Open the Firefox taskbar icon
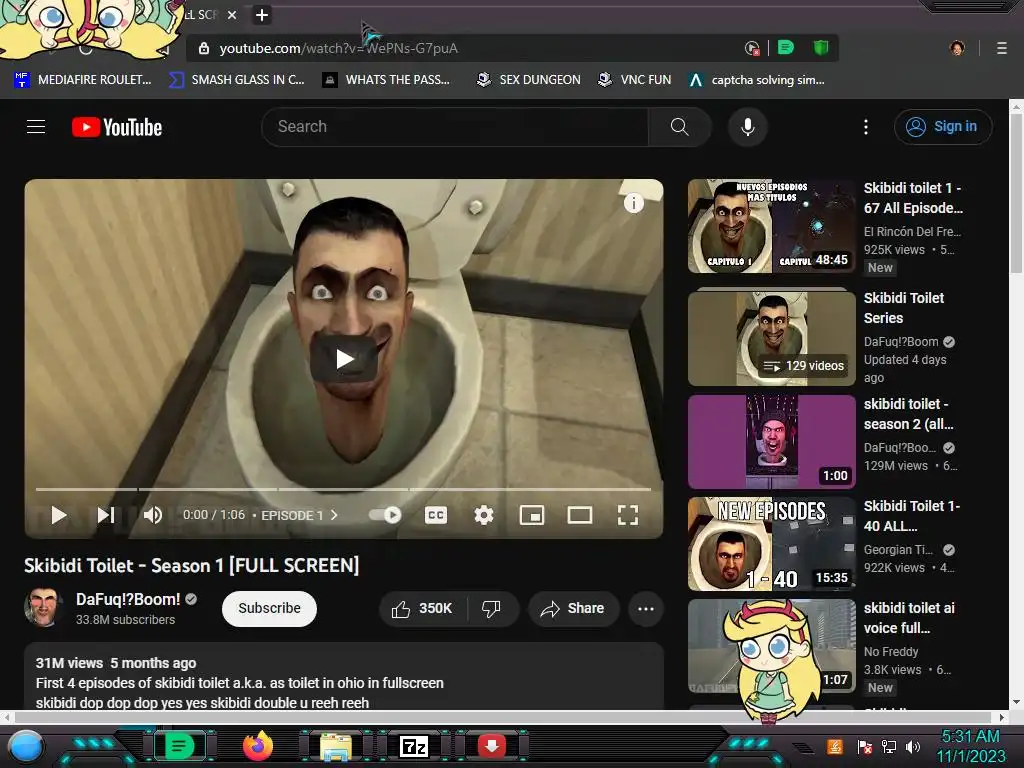1024x768 pixels. 258,746
